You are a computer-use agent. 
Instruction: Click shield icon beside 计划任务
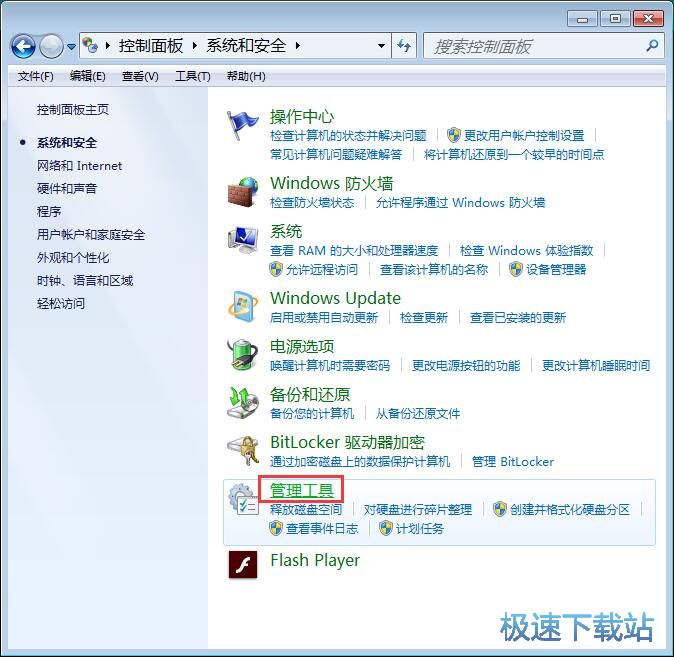click(x=386, y=528)
